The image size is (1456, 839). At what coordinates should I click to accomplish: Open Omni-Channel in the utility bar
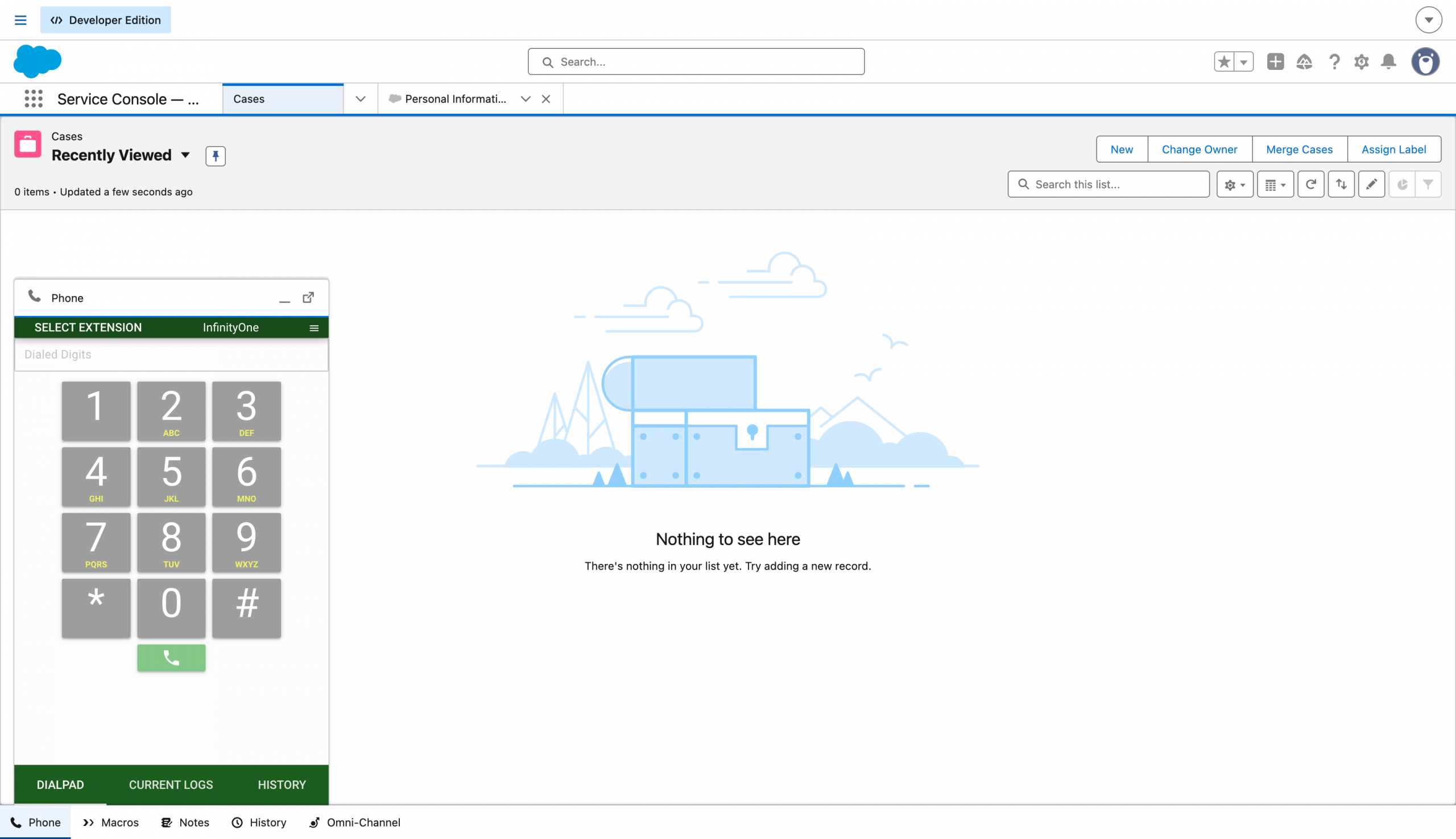pos(354,823)
